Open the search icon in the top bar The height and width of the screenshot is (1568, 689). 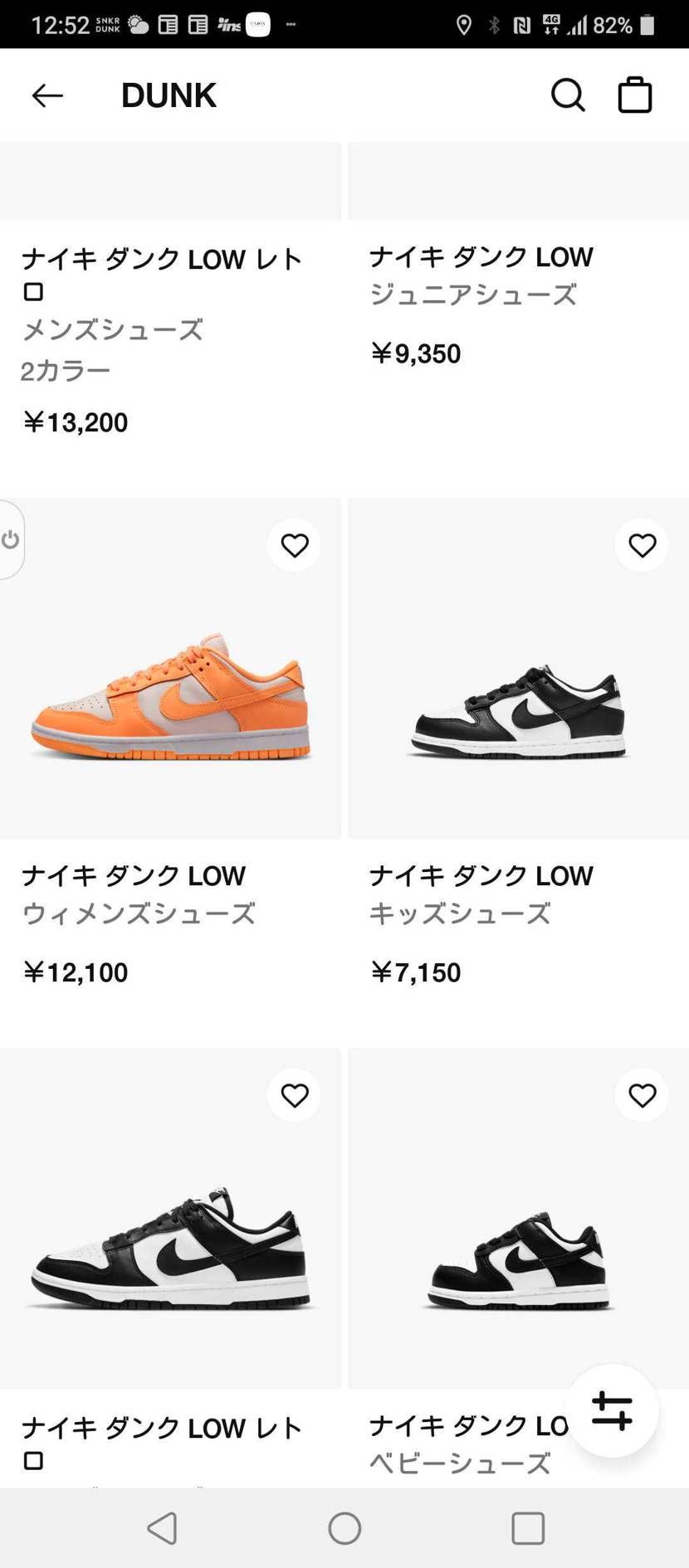click(568, 95)
